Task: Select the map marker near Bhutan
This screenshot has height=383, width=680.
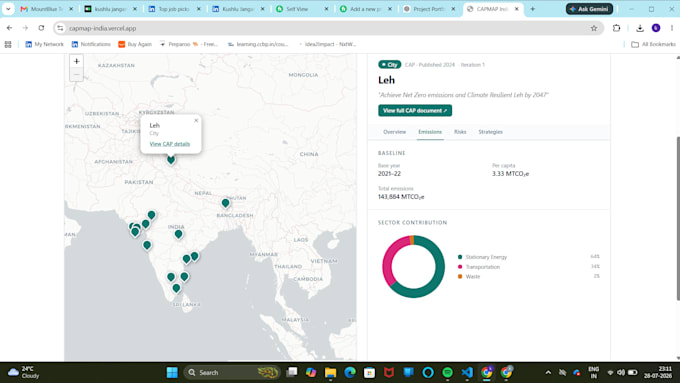Action: coord(226,203)
